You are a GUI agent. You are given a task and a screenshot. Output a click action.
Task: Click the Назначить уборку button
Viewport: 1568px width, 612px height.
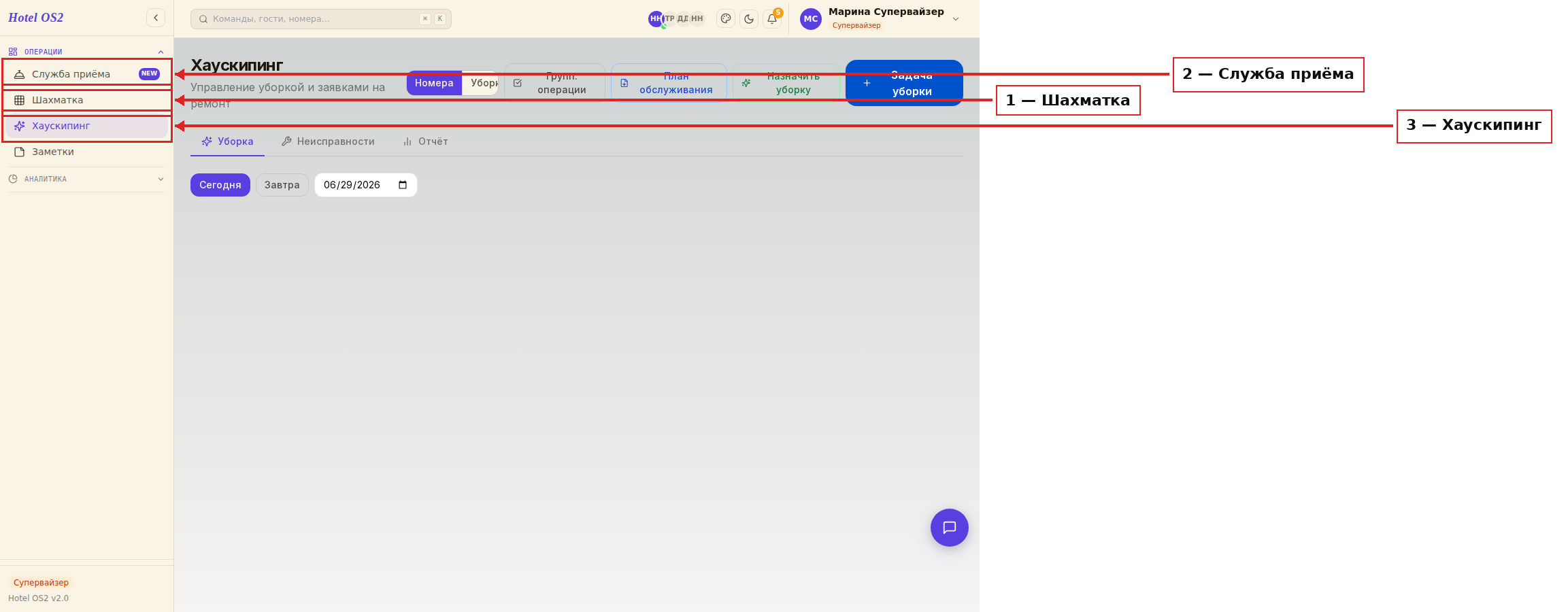click(x=786, y=83)
